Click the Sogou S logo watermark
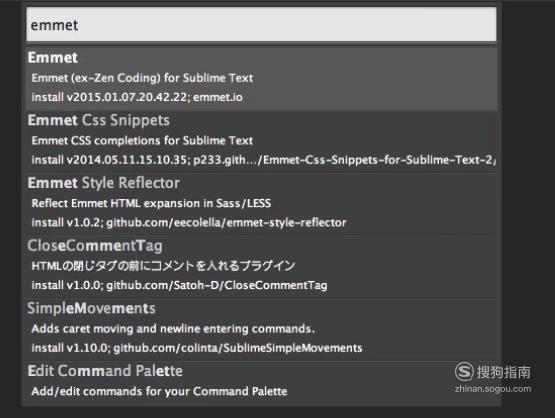 pos(464,372)
